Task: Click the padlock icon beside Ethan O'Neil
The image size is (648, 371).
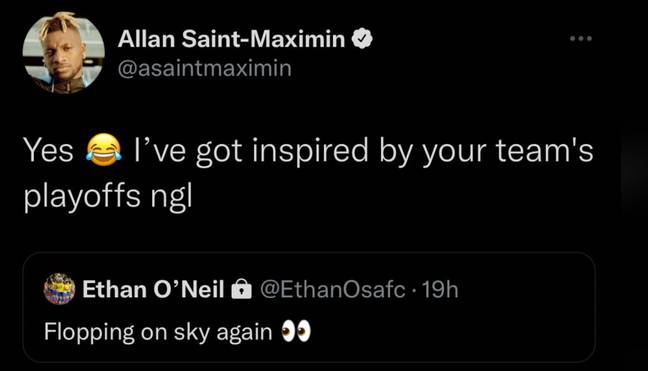Action: coord(241,289)
